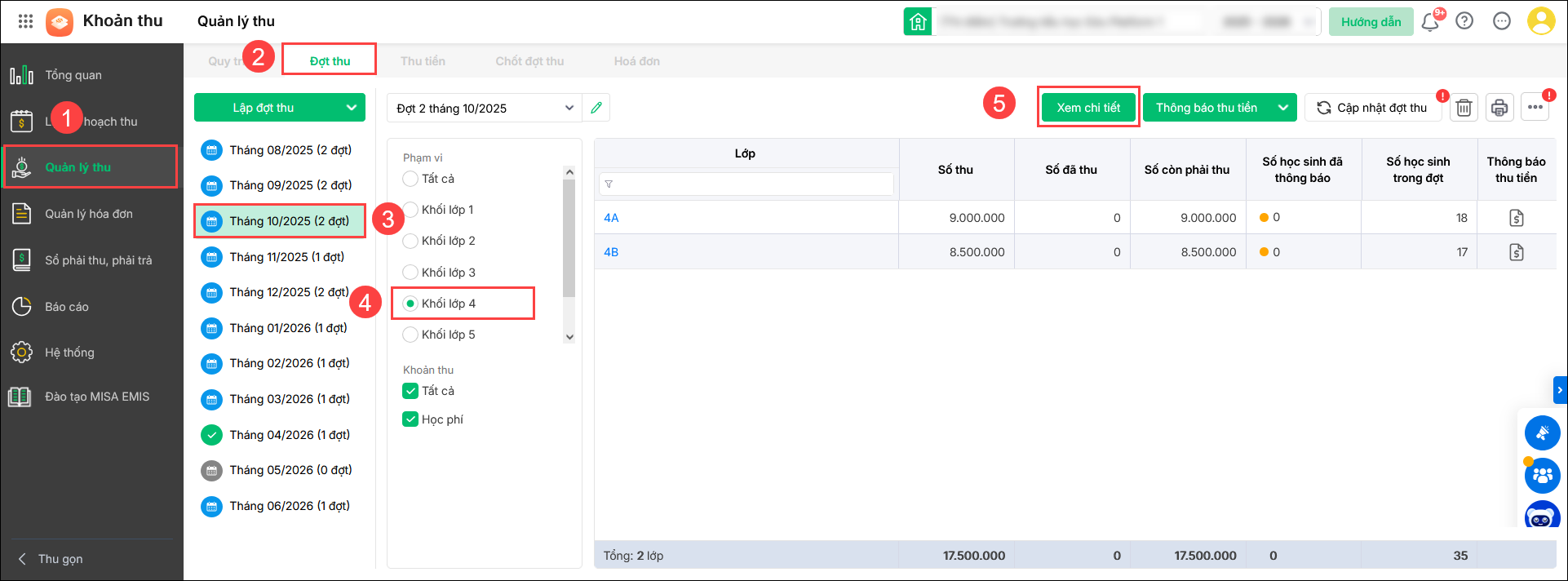The width and height of the screenshot is (1568, 581).
Task: Click the user avatar icon
Action: [1540, 21]
